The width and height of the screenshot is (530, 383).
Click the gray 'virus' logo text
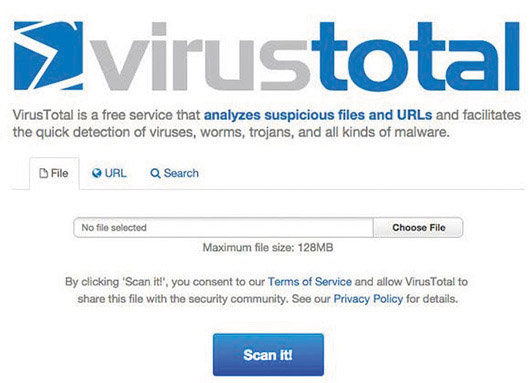click(x=200, y=56)
